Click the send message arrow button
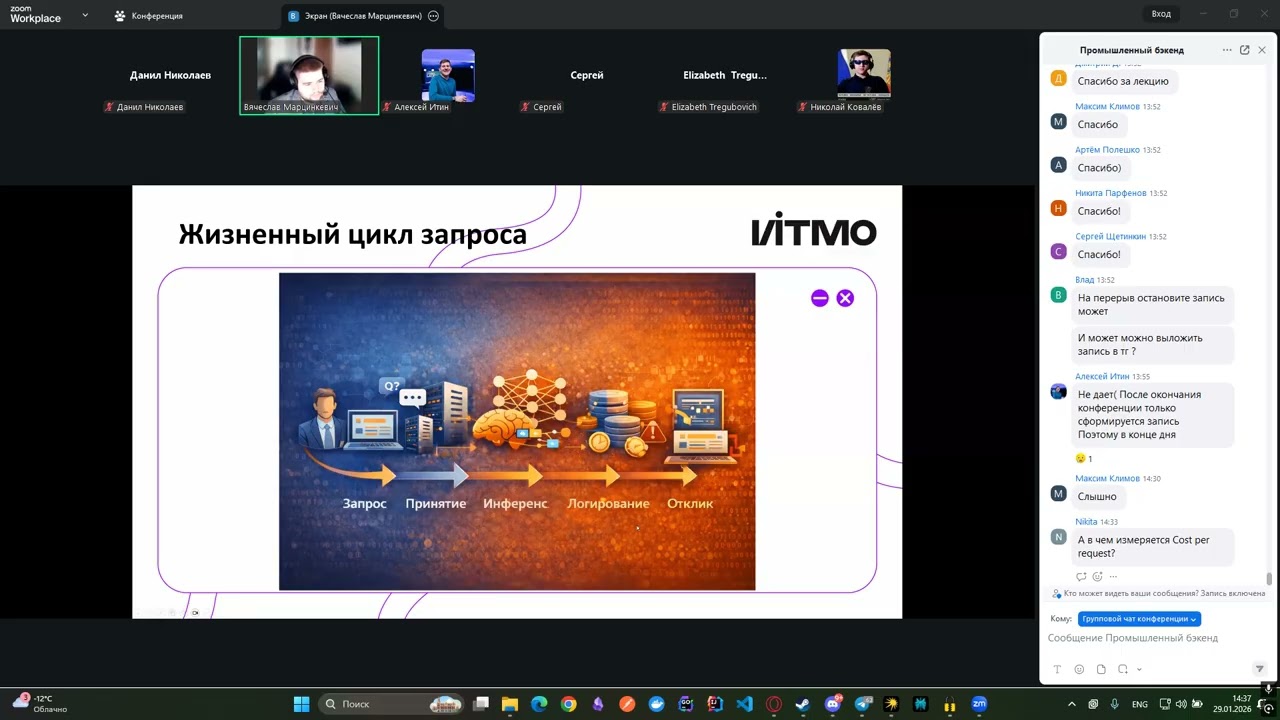1280x720 pixels. click(x=1260, y=669)
